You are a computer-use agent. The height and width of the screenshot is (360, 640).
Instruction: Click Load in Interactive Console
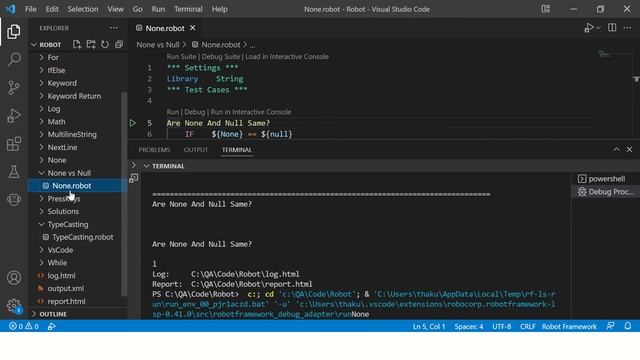pos(287,57)
